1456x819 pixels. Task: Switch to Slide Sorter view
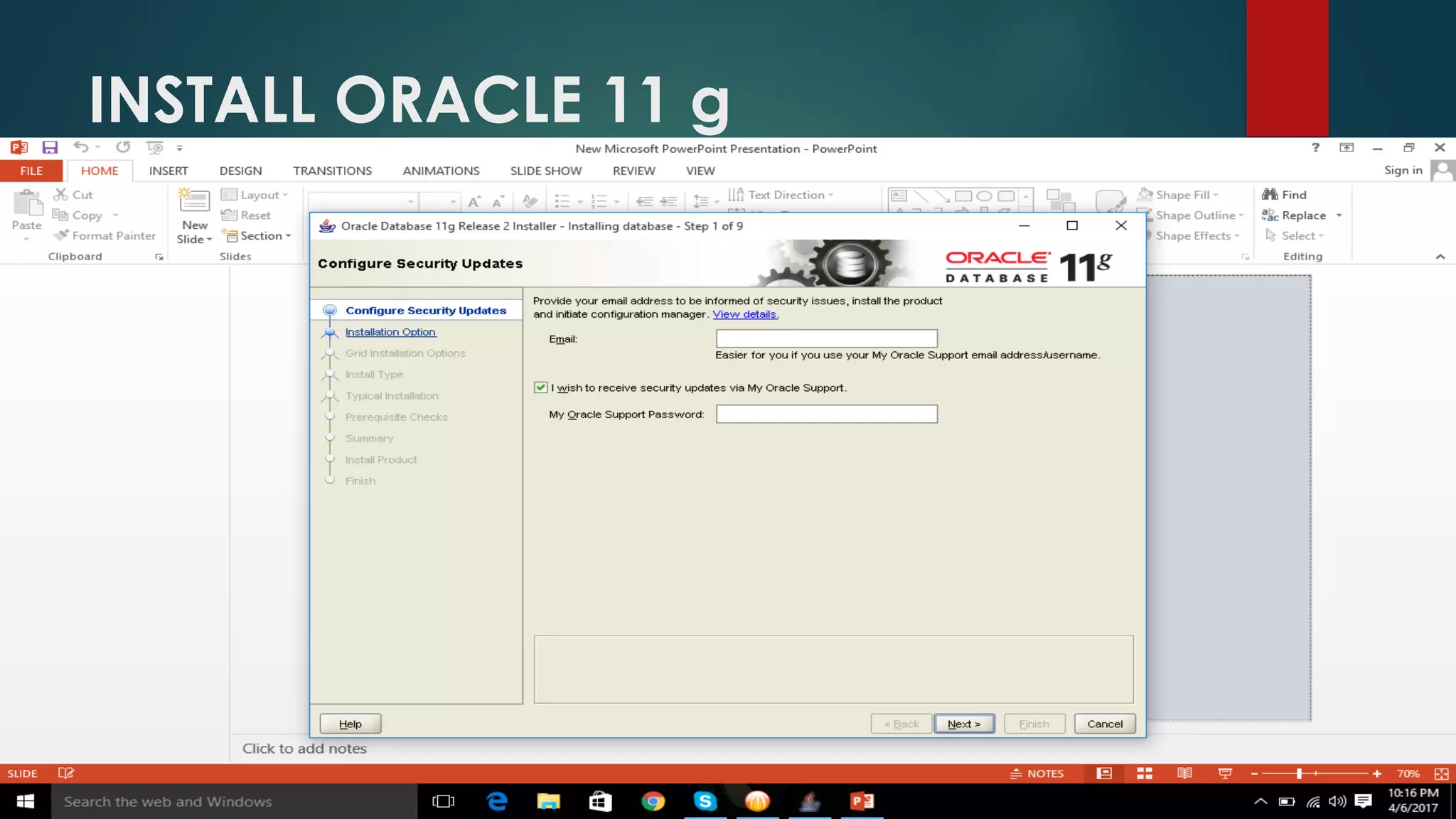pos(1145,773)
